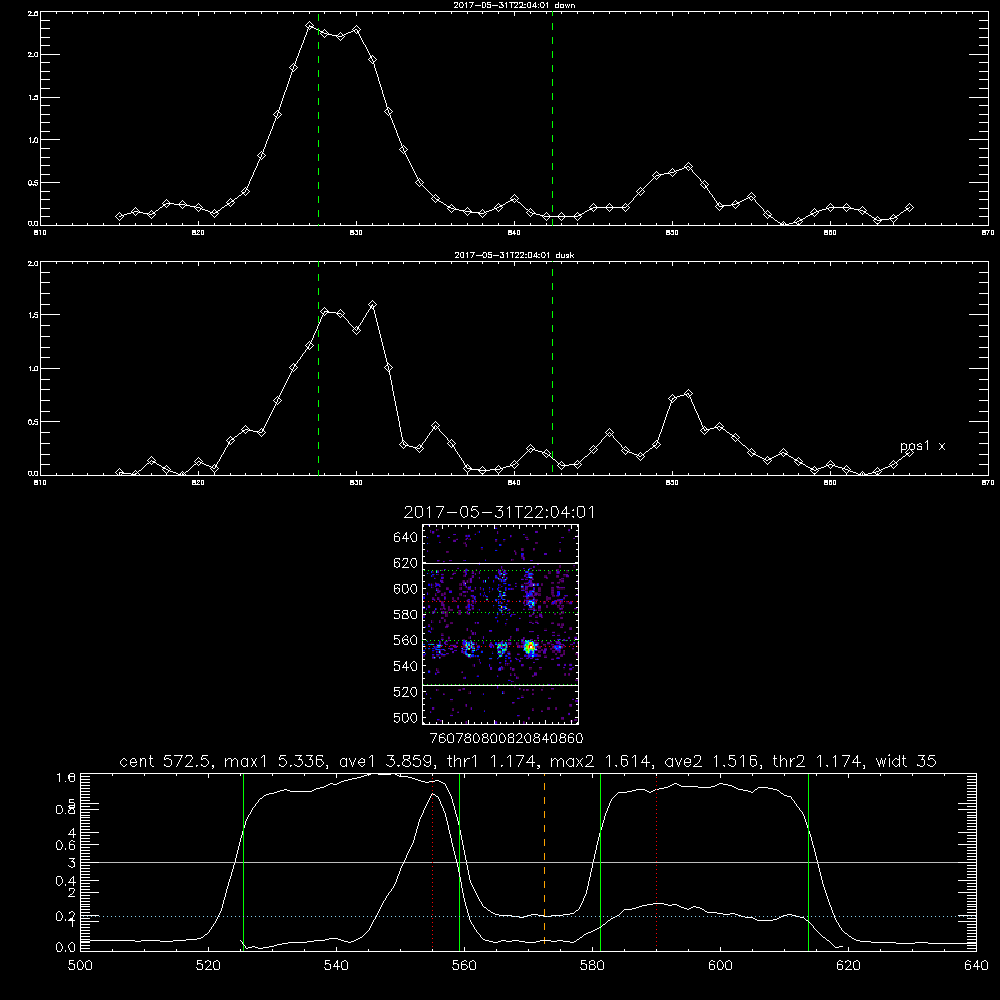Click the green vertical line near 525 in bottom plot
Screen dimensions: 1000x1000
[x=244, y=861]
